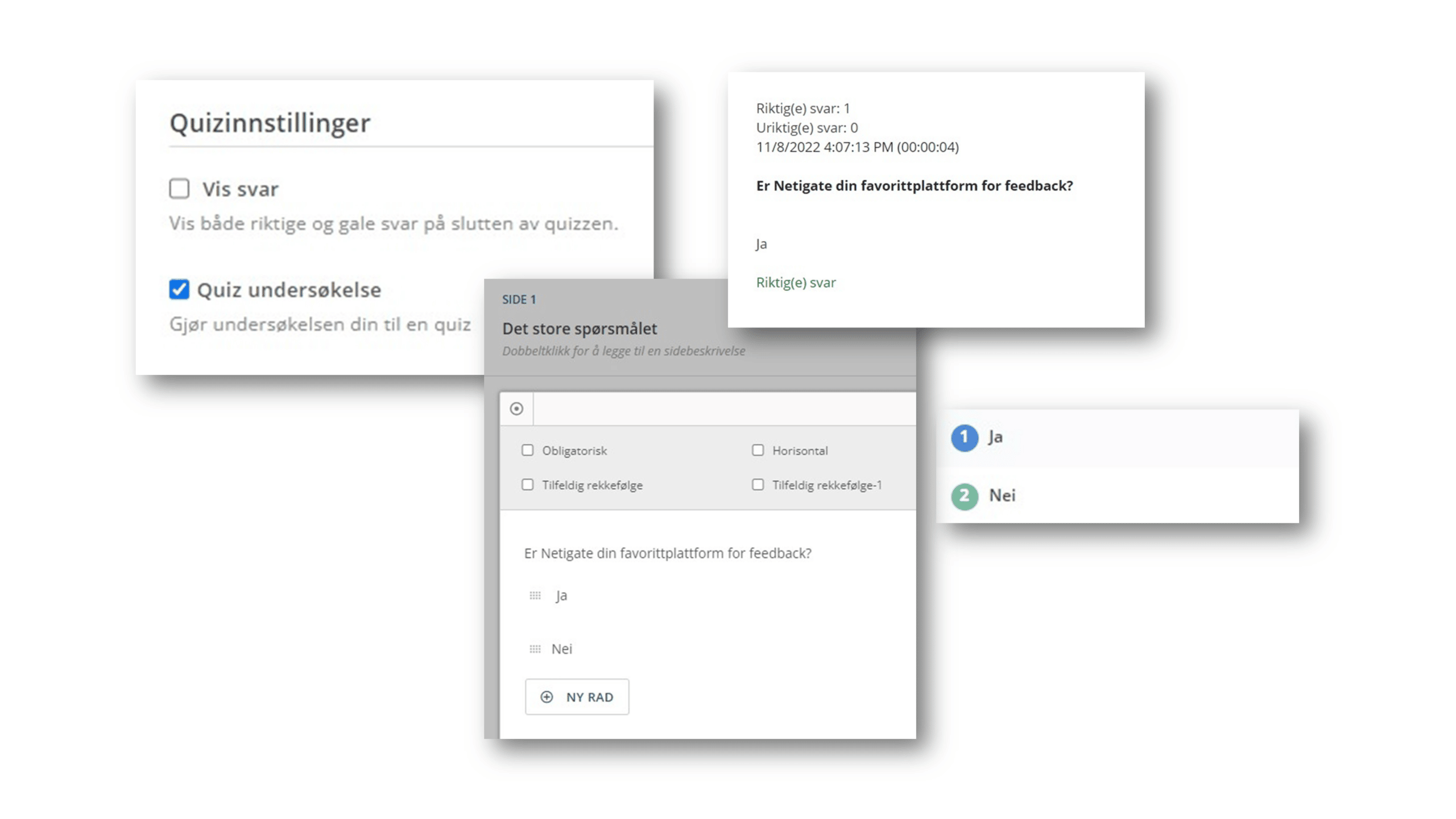
Task: Click the drag handle beside Nei
Action: point(535,649)
